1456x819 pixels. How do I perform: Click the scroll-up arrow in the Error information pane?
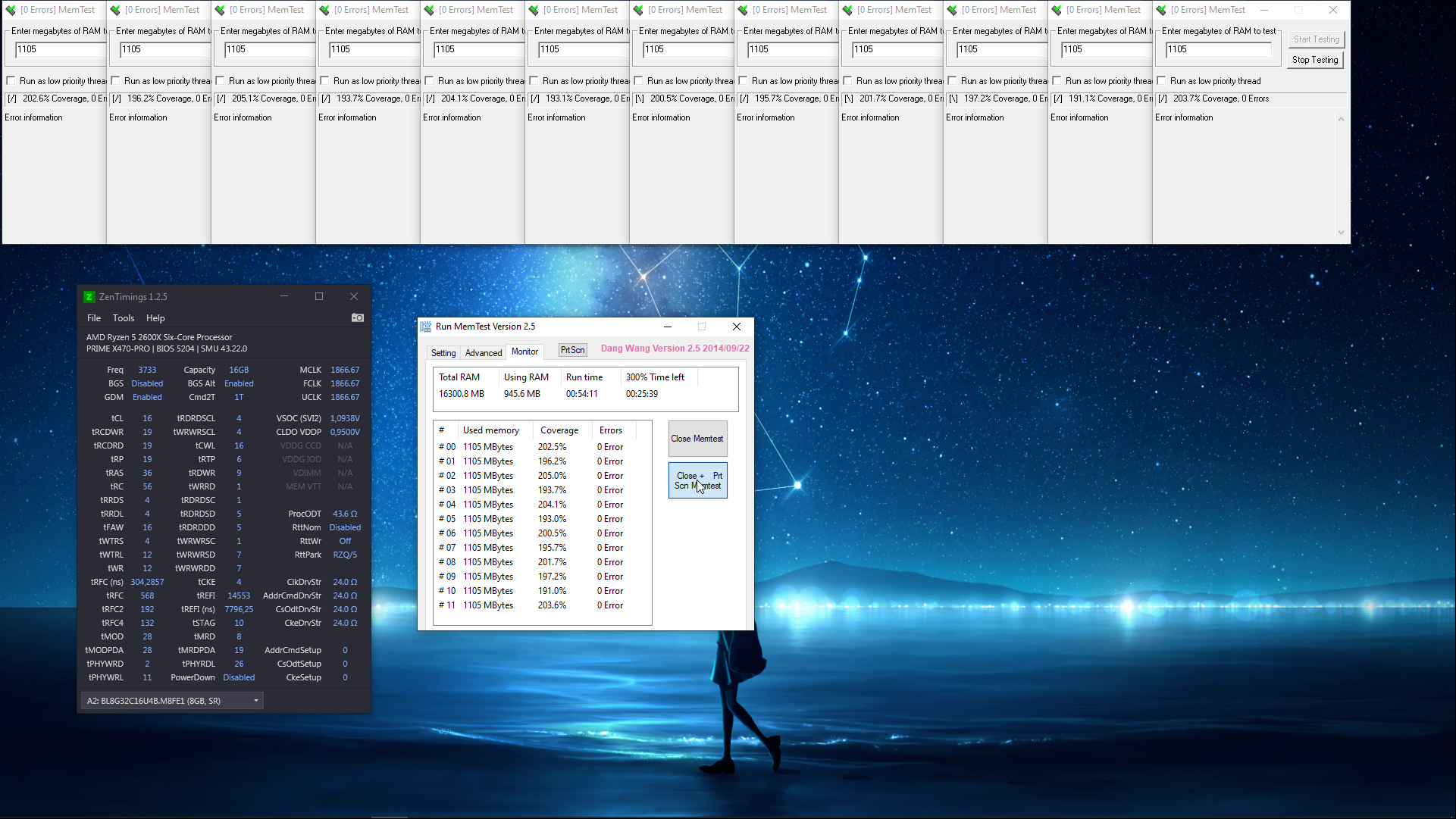coord(1341,119)
